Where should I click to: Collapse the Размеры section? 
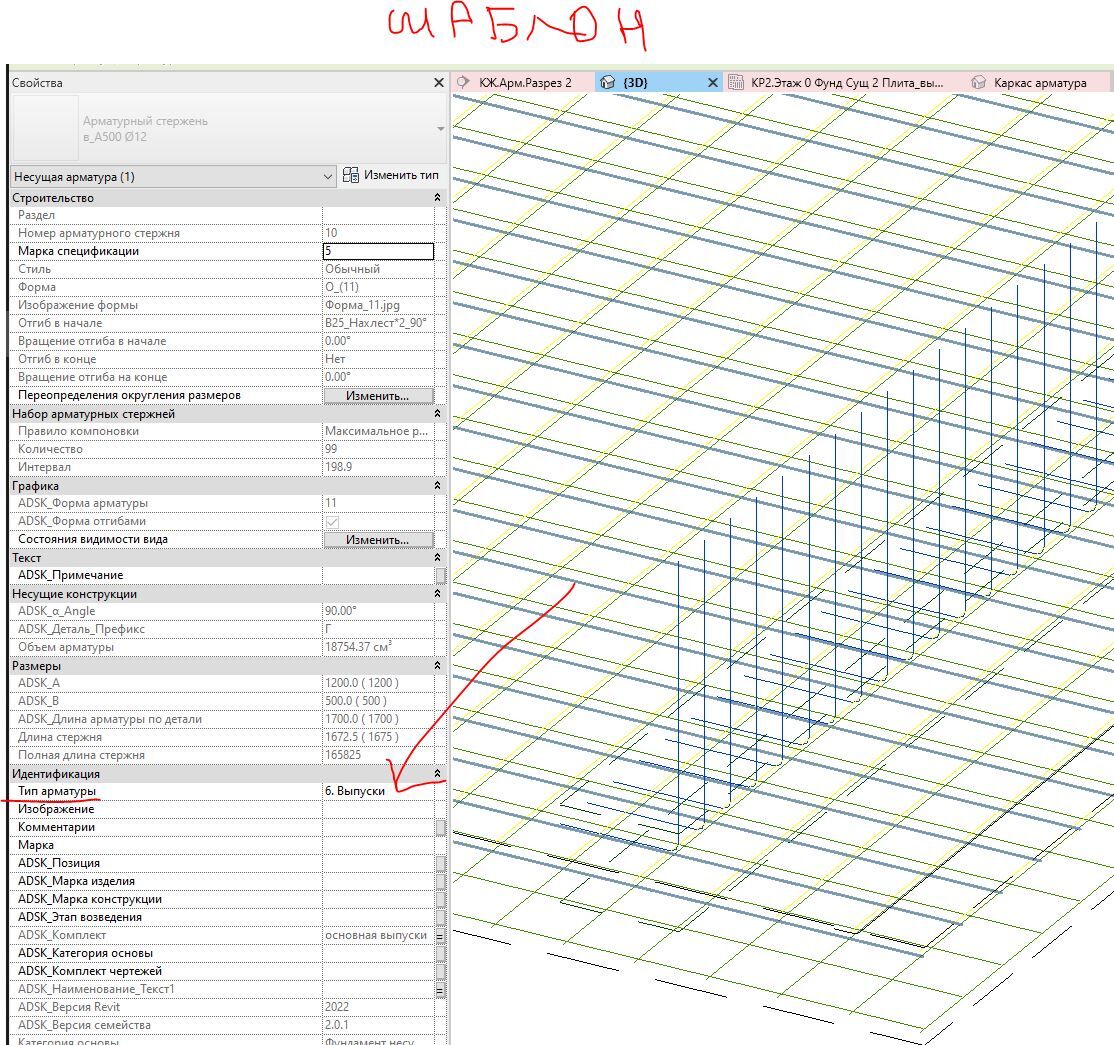click(x=437, y=666)
